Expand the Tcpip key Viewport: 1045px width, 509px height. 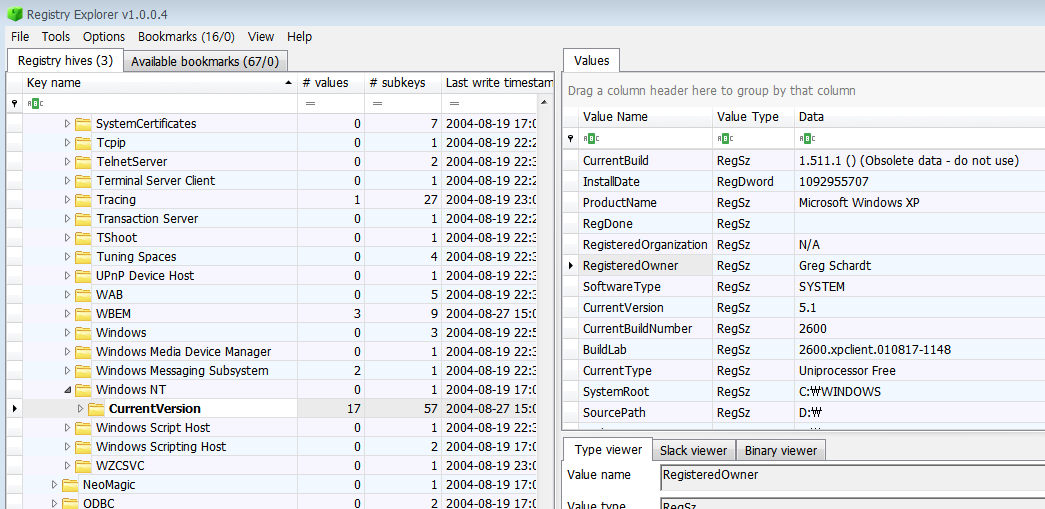(67, 143)
